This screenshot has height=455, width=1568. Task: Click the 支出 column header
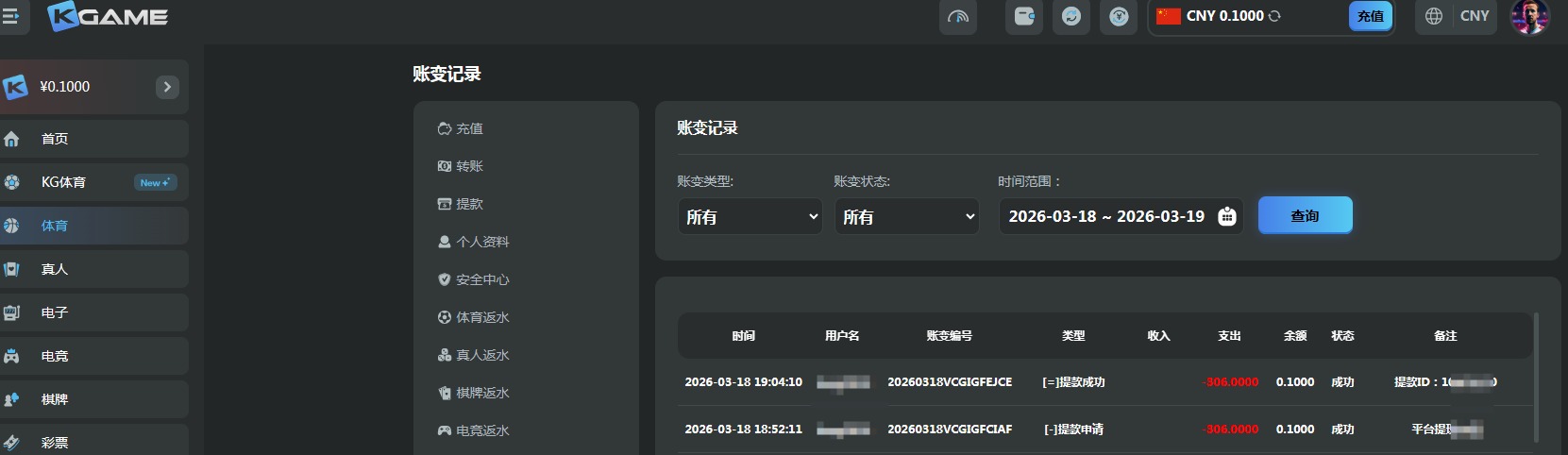1229,335
